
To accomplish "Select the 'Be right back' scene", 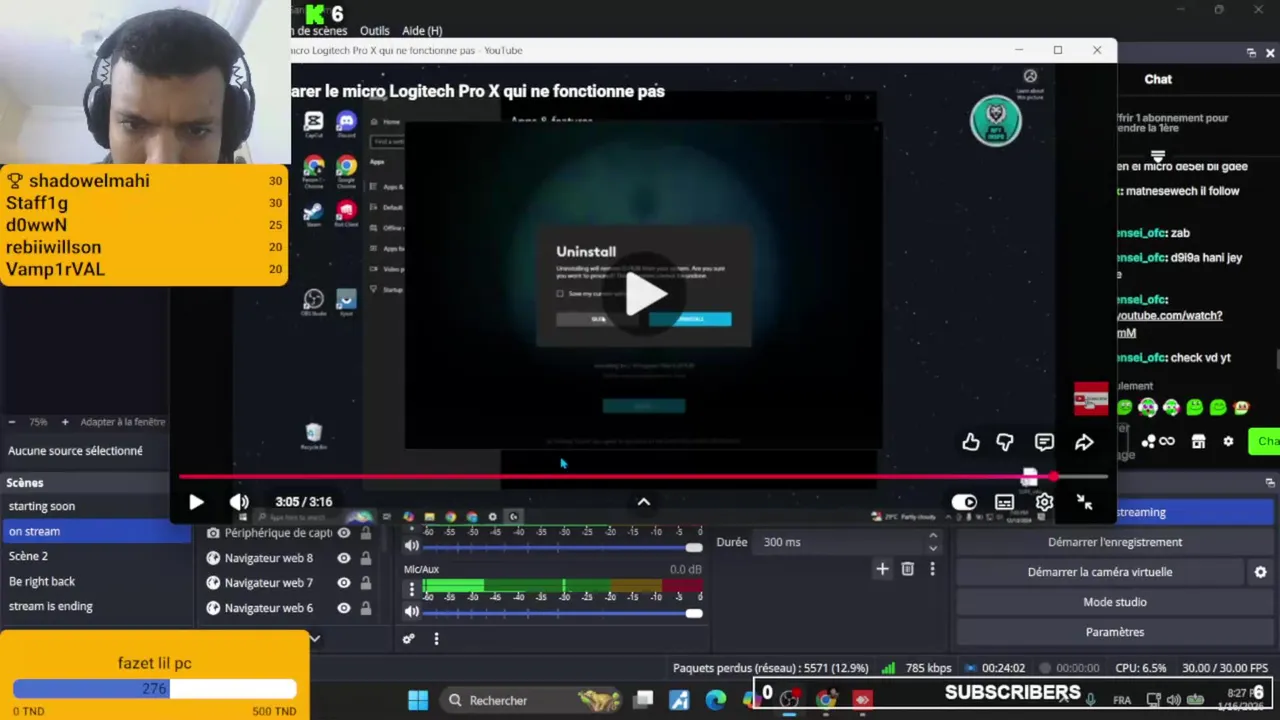I will [95, 581].
